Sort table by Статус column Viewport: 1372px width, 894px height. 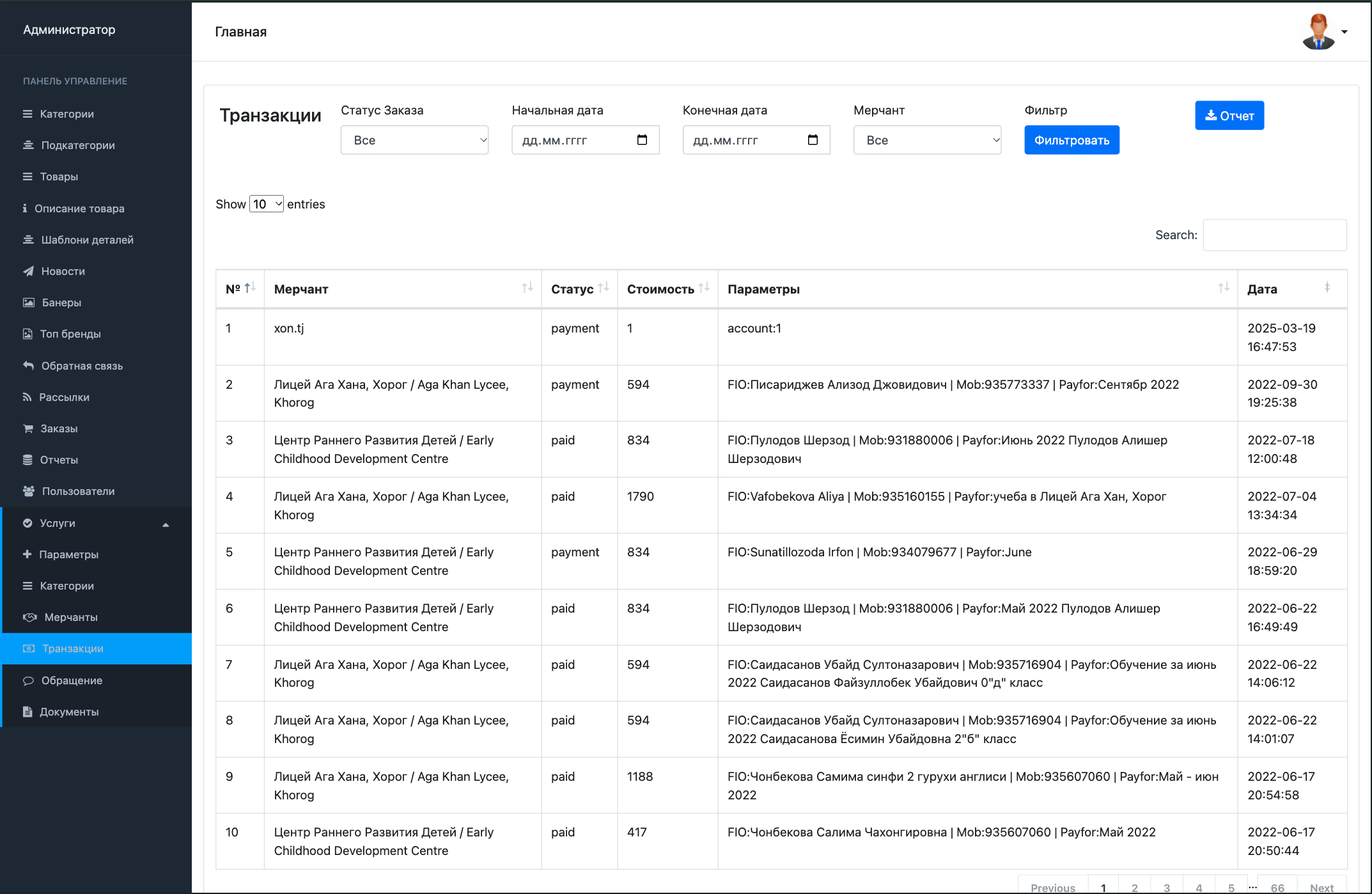click(579, 289)
